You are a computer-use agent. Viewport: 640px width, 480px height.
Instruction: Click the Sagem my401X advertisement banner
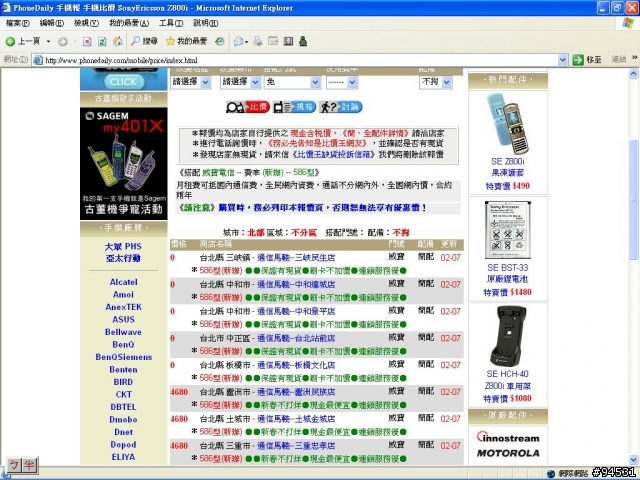click(124, 164)
